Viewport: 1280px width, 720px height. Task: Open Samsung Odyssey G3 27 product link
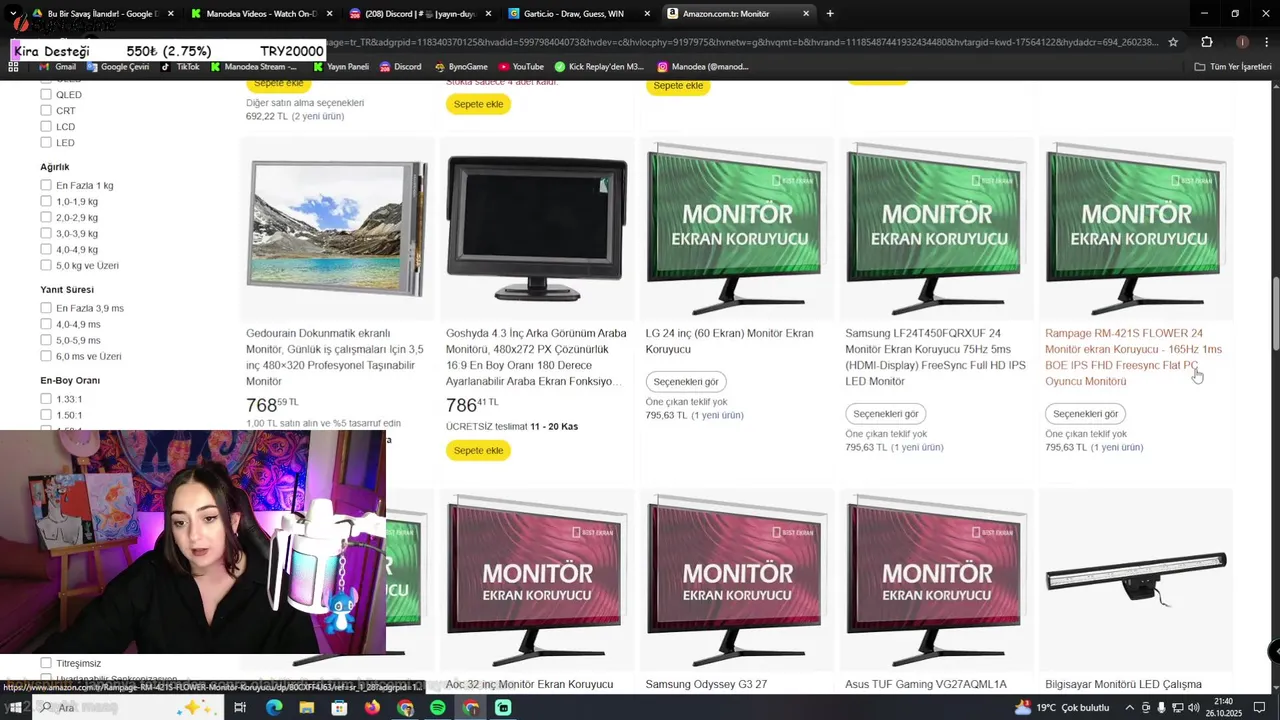[x=706, y=684]
